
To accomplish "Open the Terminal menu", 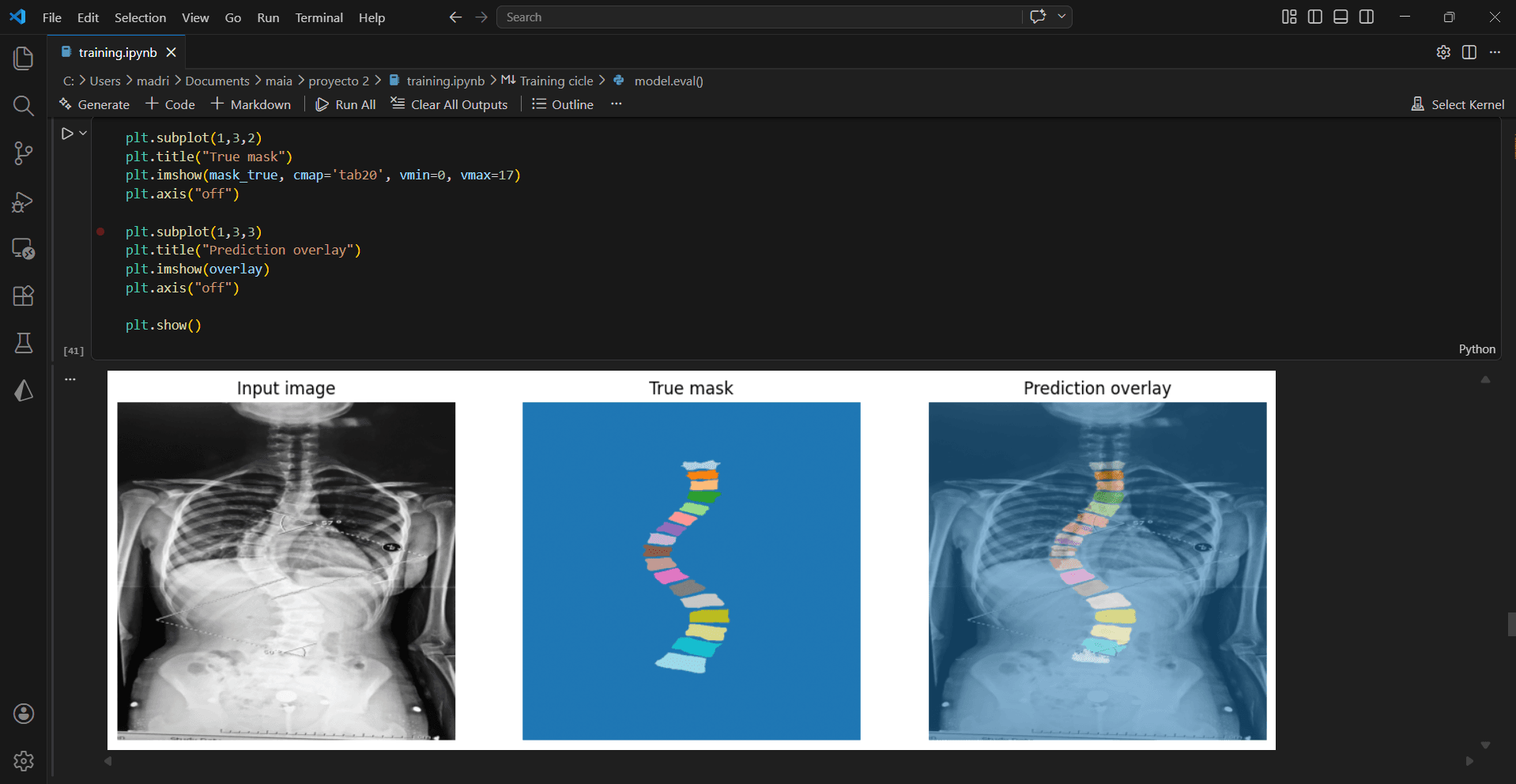I will tap(319, 17).
